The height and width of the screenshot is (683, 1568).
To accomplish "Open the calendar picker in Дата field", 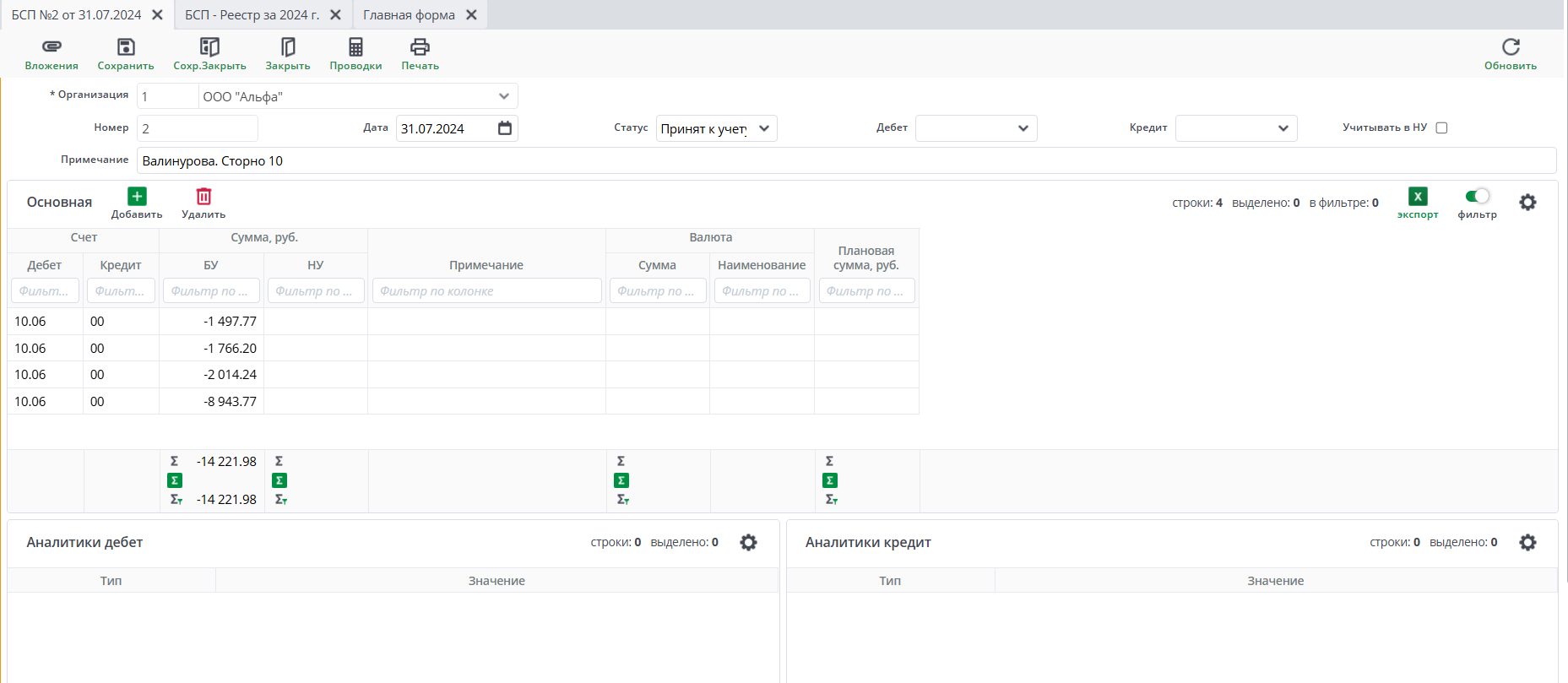I will coord(505,128).
